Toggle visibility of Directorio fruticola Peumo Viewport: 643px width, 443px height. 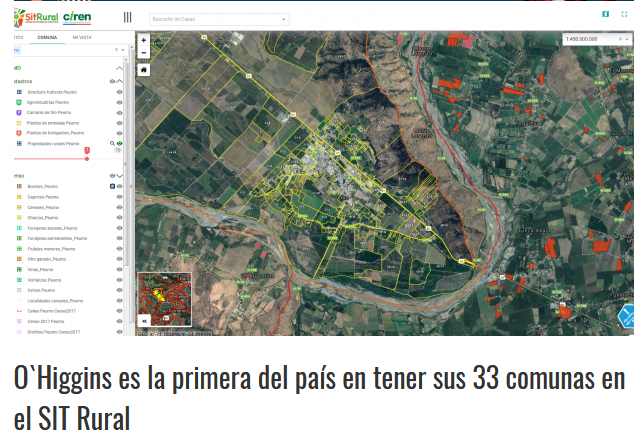pyautogui.click(x=119, y=92)
